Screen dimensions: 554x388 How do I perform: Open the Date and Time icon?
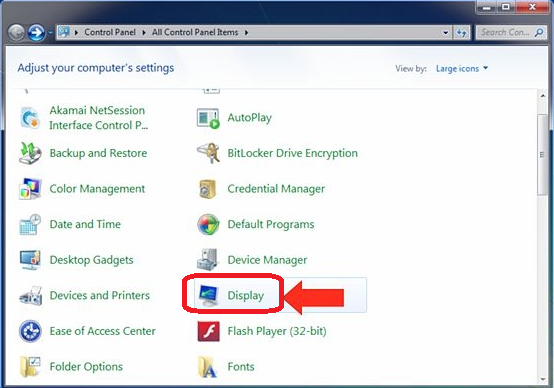pos(30,224)
